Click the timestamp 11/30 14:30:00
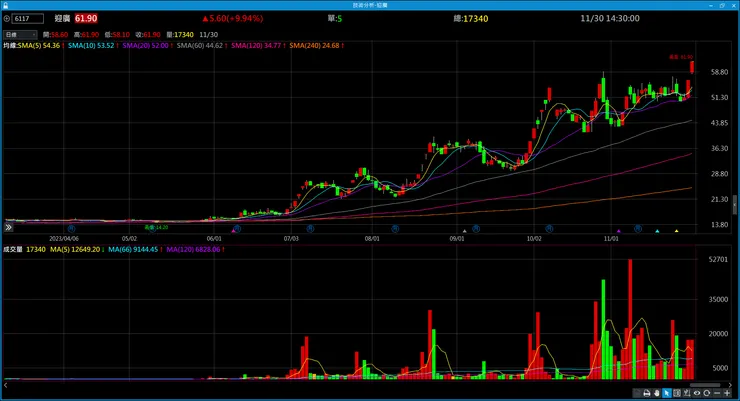Image resolution: width=740 pixels, height=401 pixels. [x=610, y=18]
